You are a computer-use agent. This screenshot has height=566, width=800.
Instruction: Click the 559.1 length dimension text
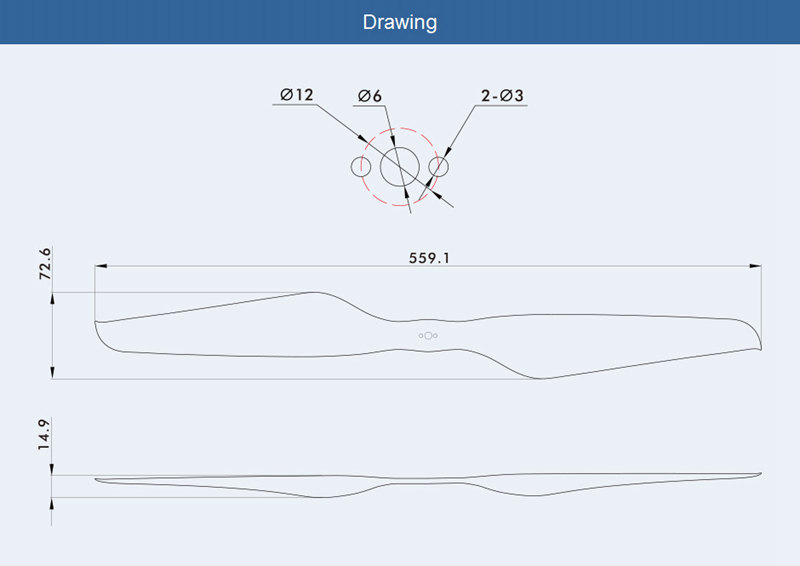429,257
